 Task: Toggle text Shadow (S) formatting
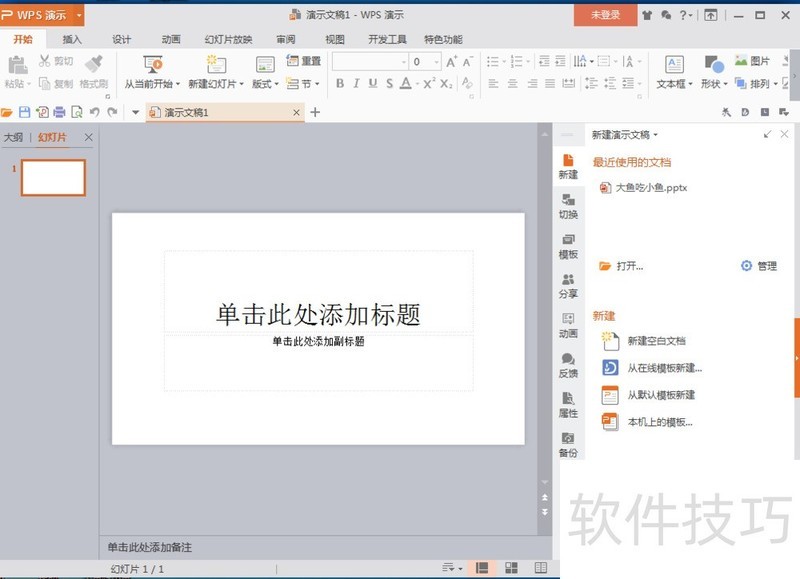[x=389, y=83]
